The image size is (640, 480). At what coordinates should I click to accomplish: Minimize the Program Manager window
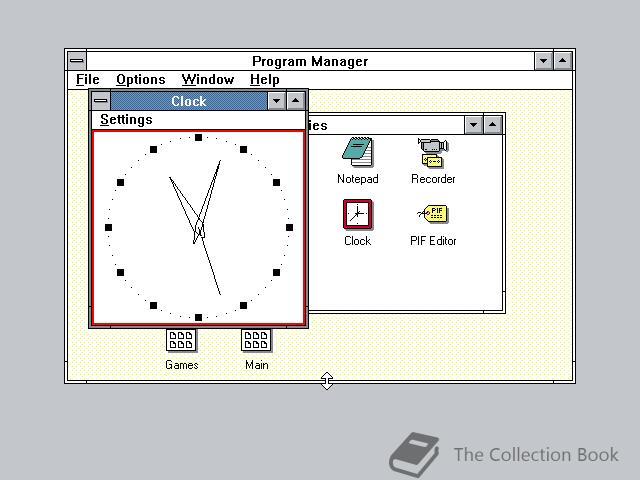tap(544, 61)
